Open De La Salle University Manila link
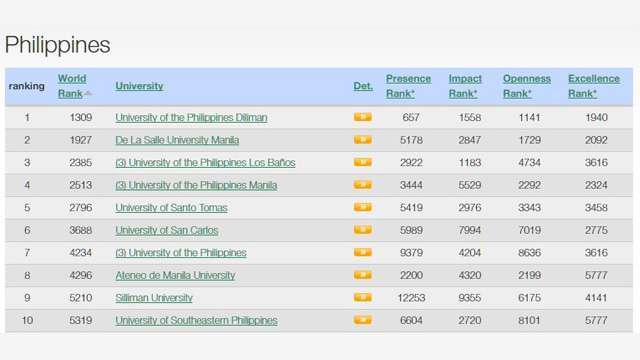The height and width of the screenshot is (360, 640). click(x=177, y=140)
